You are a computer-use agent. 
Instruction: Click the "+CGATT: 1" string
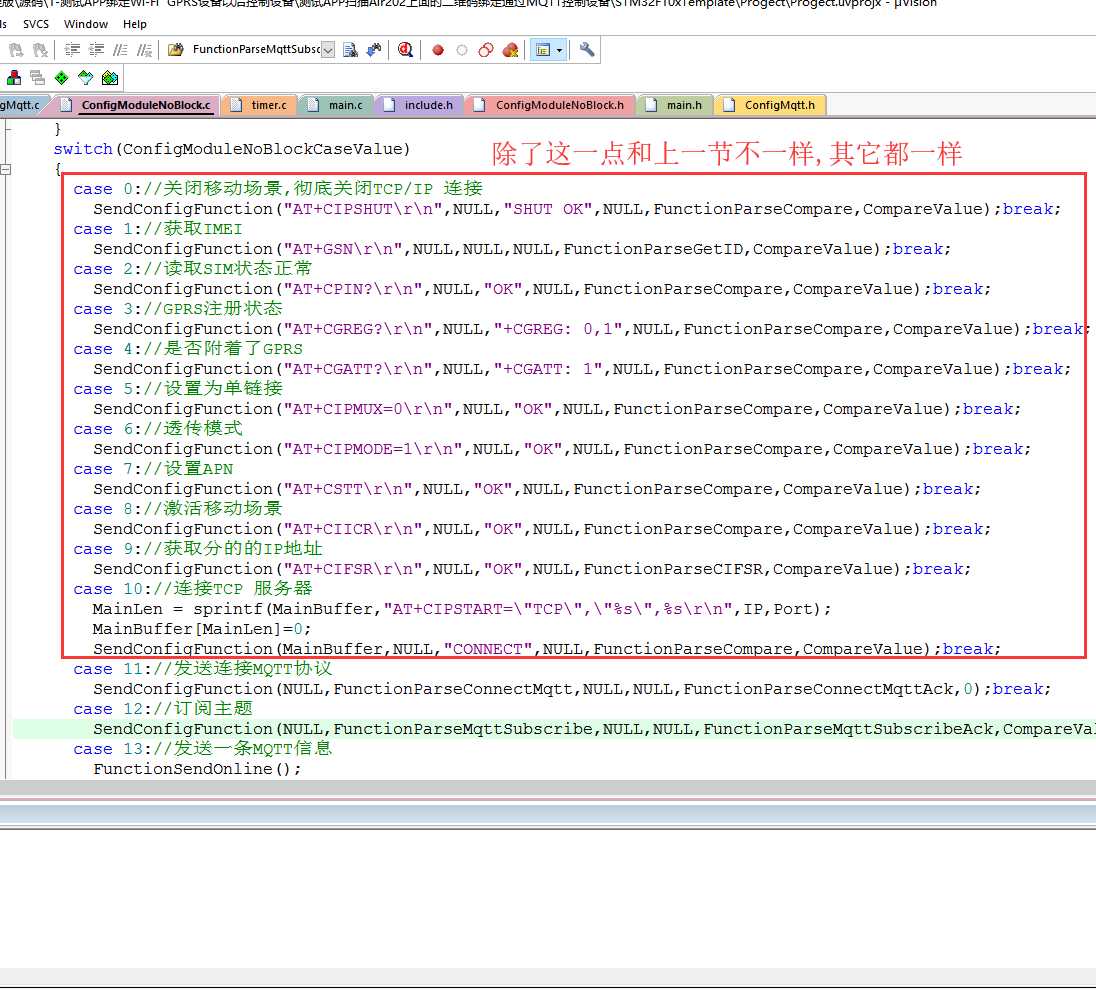point(548,368)
